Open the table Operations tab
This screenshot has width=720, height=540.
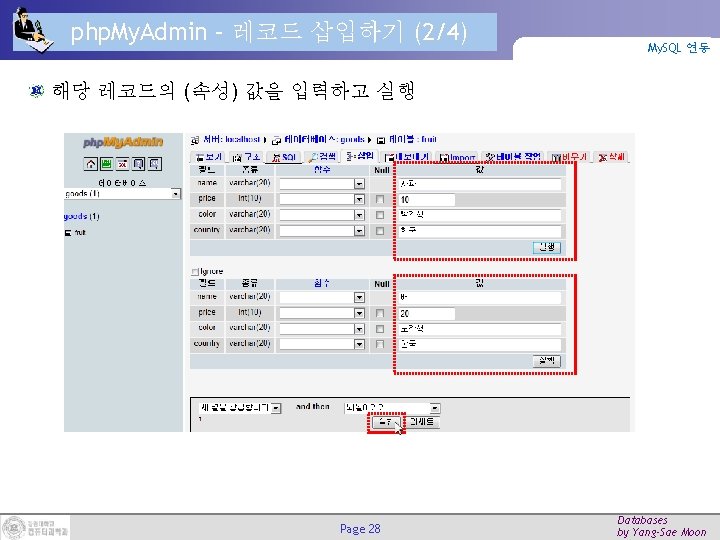513,157
